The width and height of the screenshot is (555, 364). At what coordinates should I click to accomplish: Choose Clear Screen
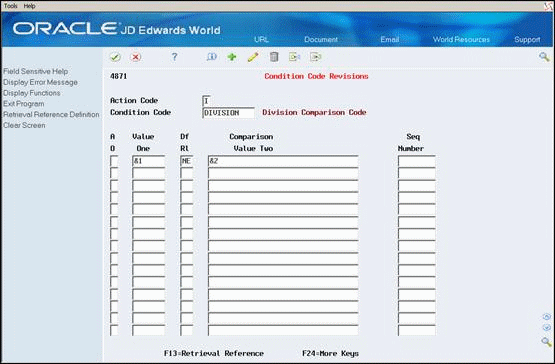(x=24, y=125)
